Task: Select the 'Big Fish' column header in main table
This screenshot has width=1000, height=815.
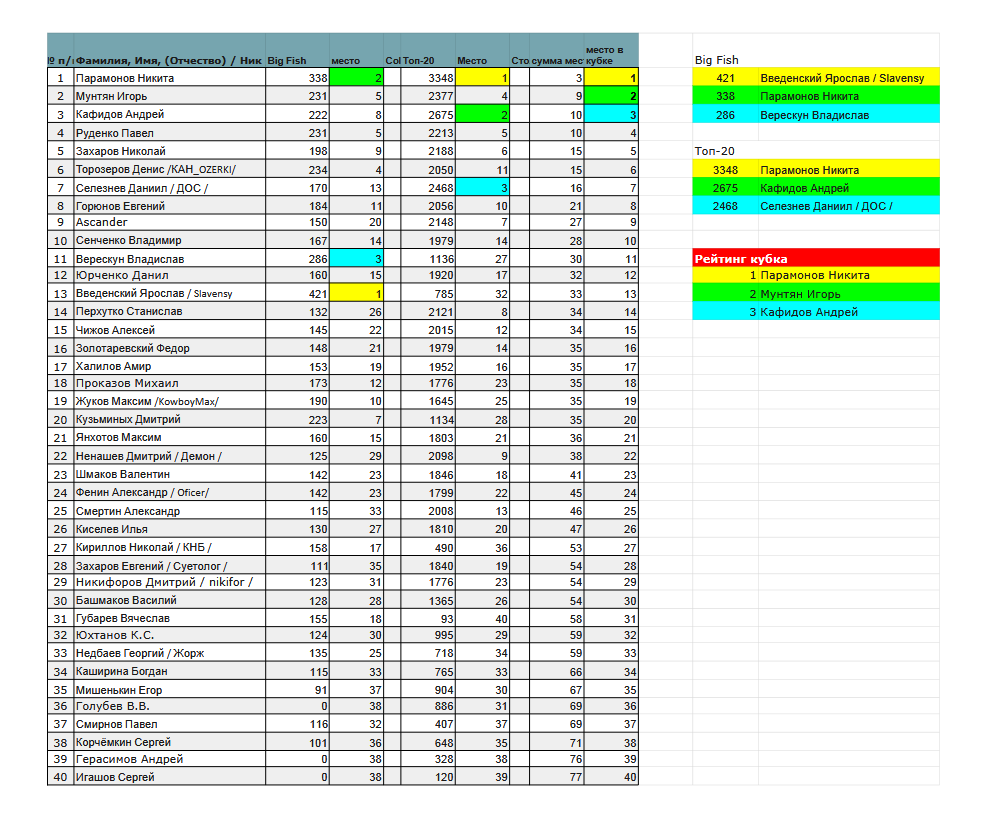Action: 297,60
